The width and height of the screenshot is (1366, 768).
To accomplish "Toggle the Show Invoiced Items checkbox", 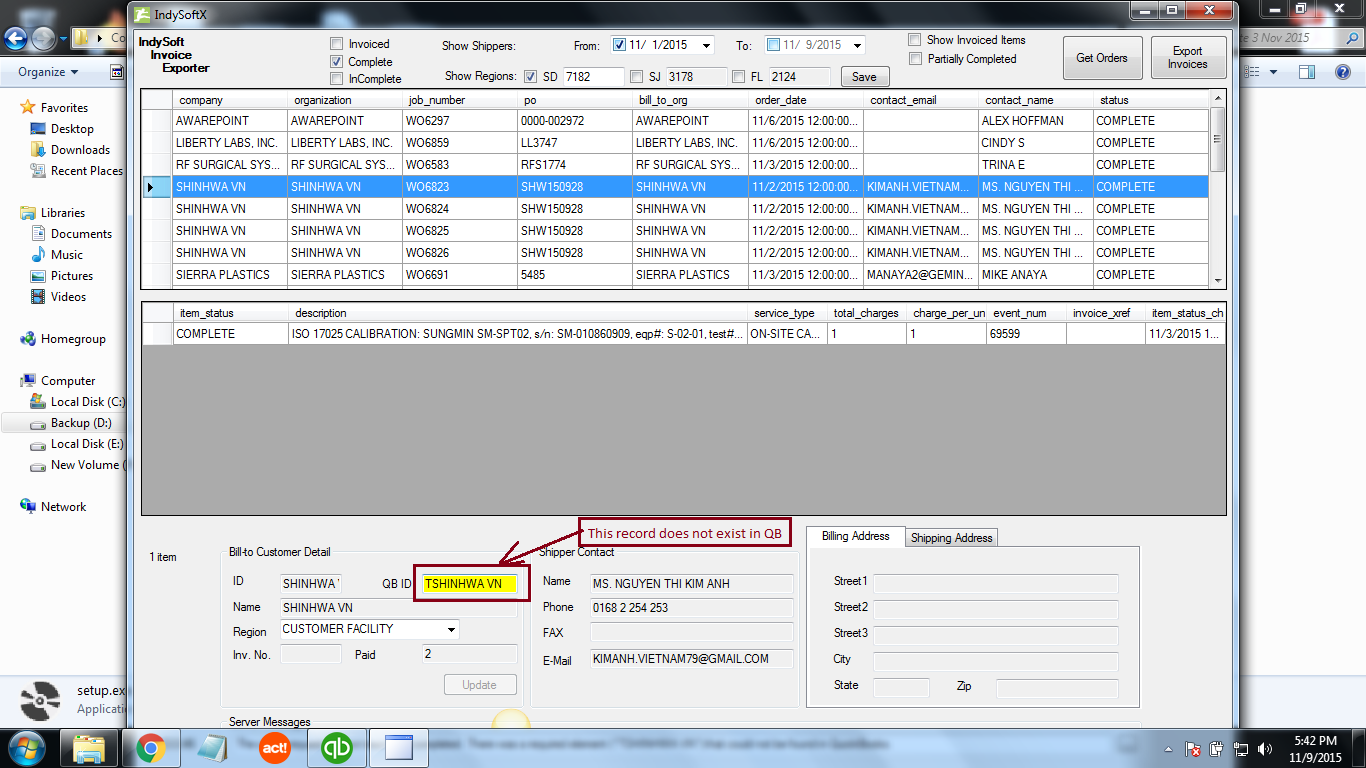I will pyautogui.click(x=915, y=40).
